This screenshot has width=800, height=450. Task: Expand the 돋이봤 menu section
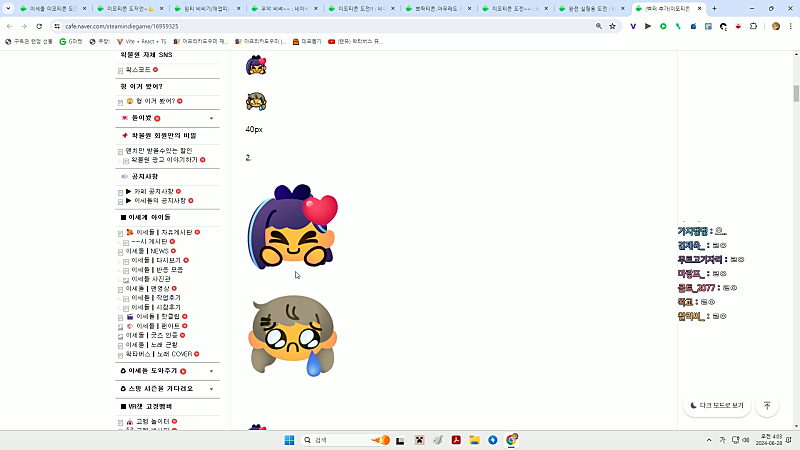211,118
